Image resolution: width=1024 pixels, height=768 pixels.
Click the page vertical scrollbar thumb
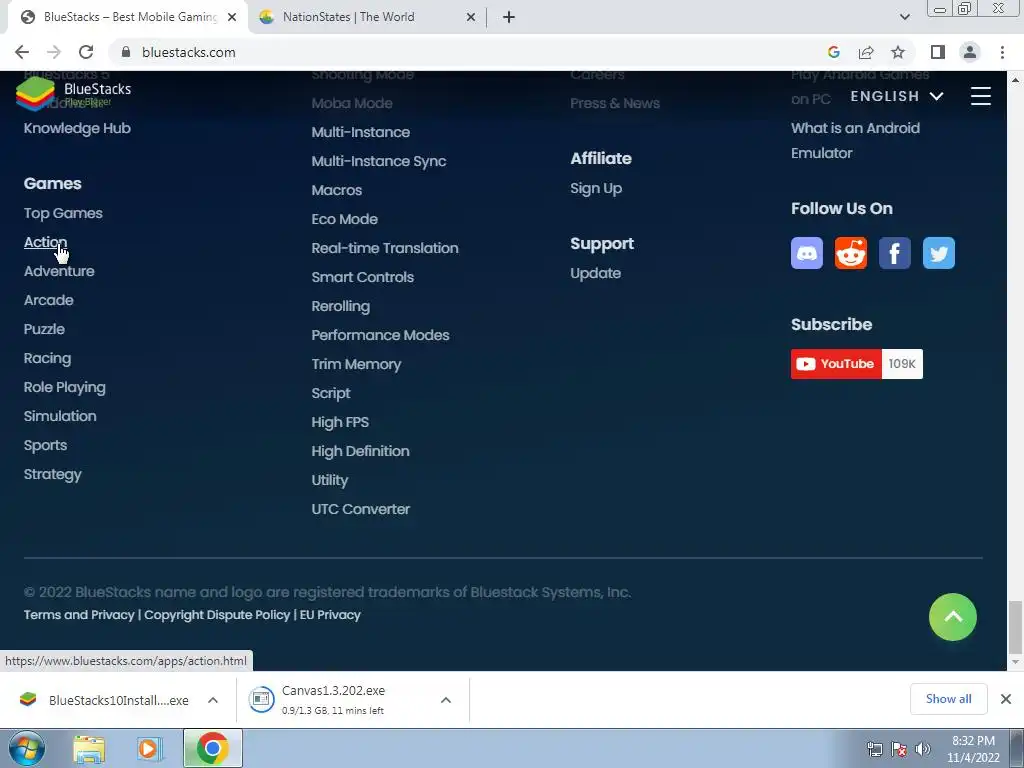pos(1014,627)
